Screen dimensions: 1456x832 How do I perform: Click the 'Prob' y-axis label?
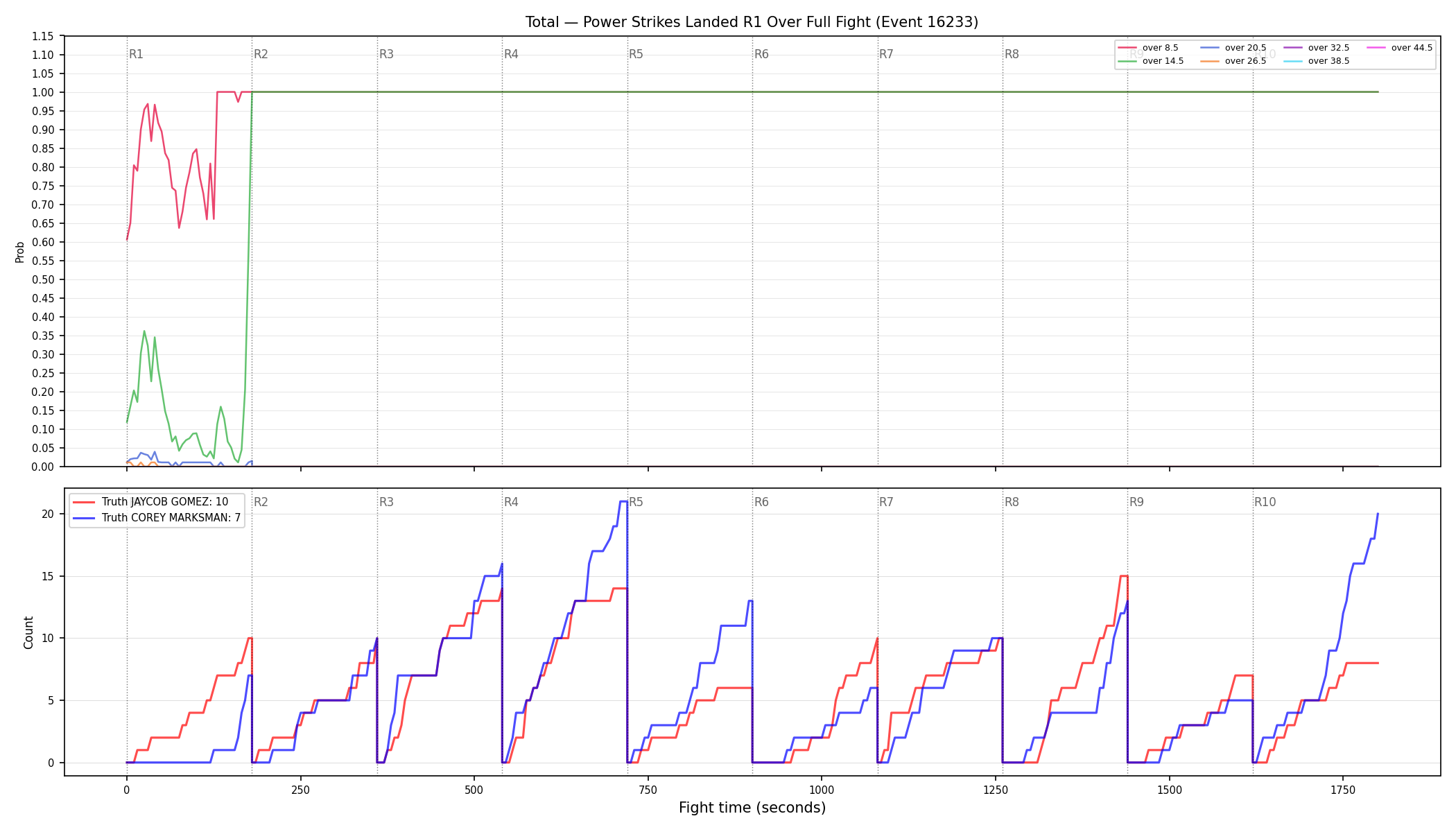pos(20,252)
